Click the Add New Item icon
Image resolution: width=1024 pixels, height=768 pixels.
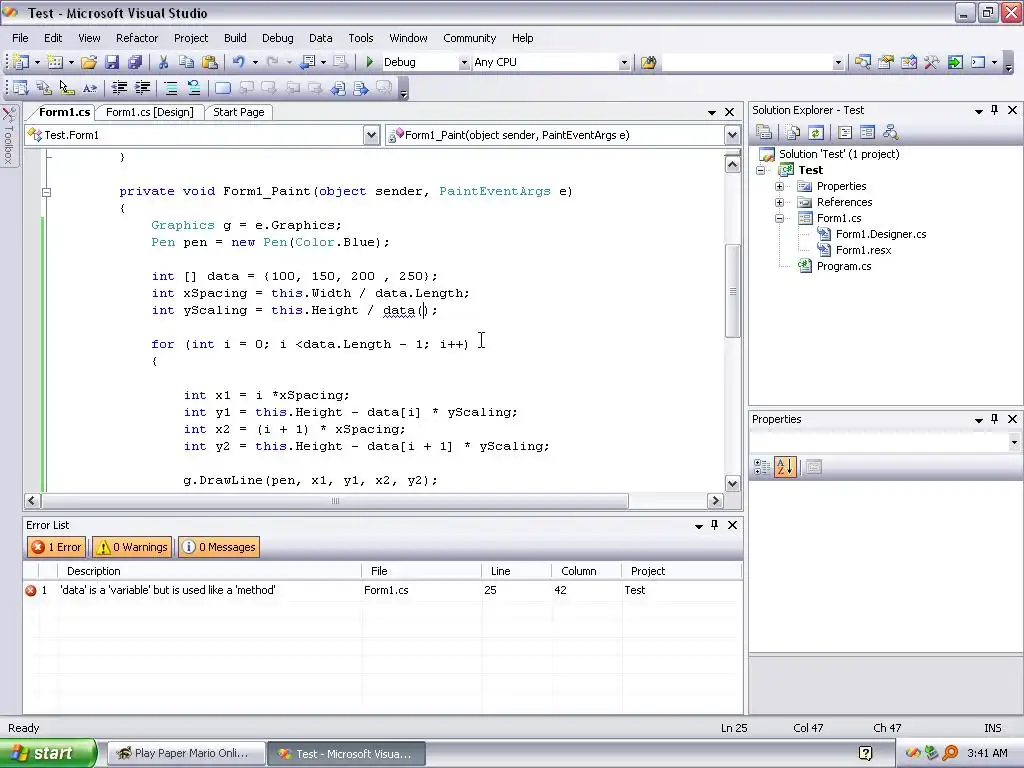pyautogui.click(x=55, y=62)
